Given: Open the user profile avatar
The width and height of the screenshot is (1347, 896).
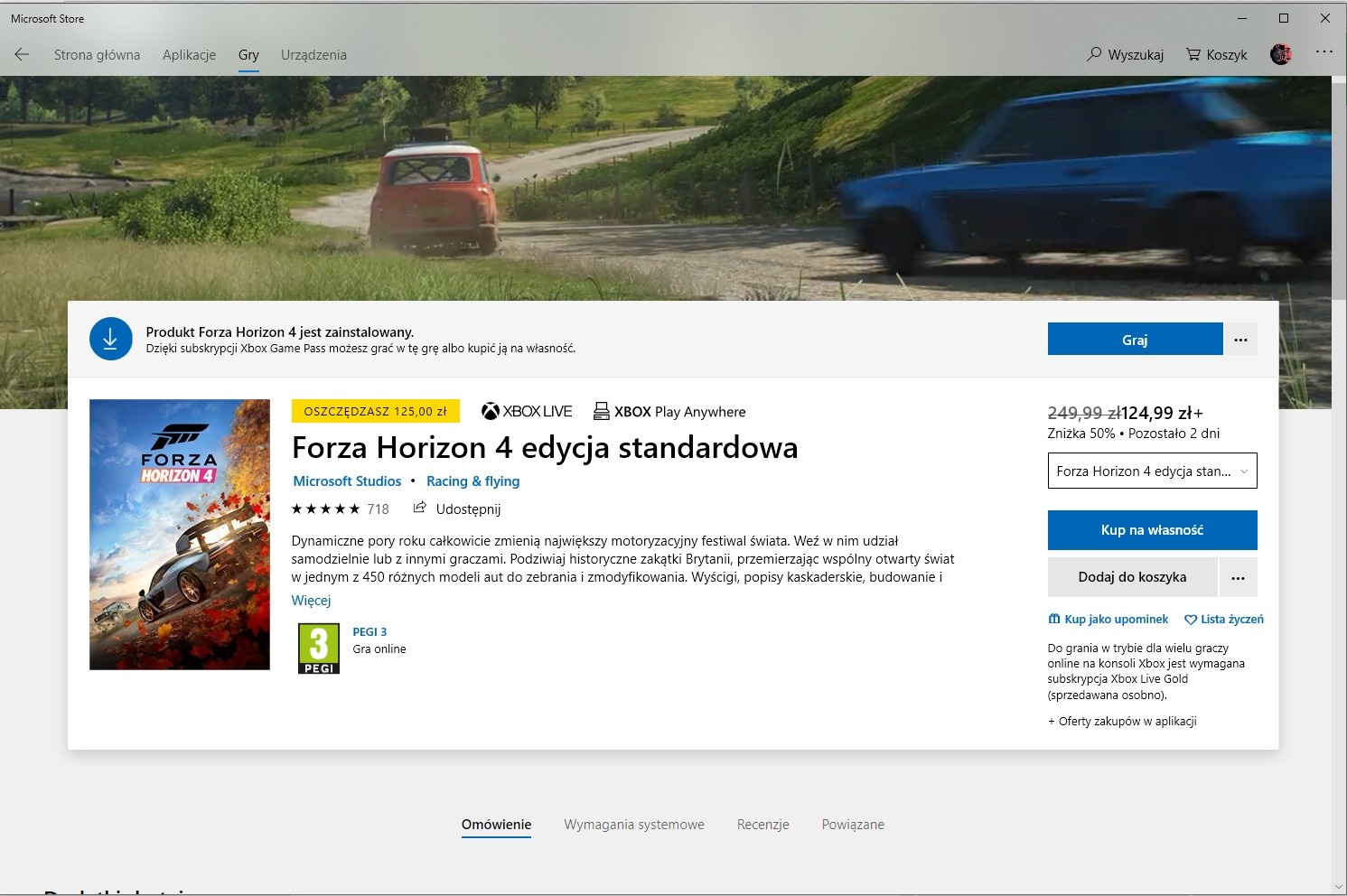Looking at the screenshot, I should click(1281, 54).
